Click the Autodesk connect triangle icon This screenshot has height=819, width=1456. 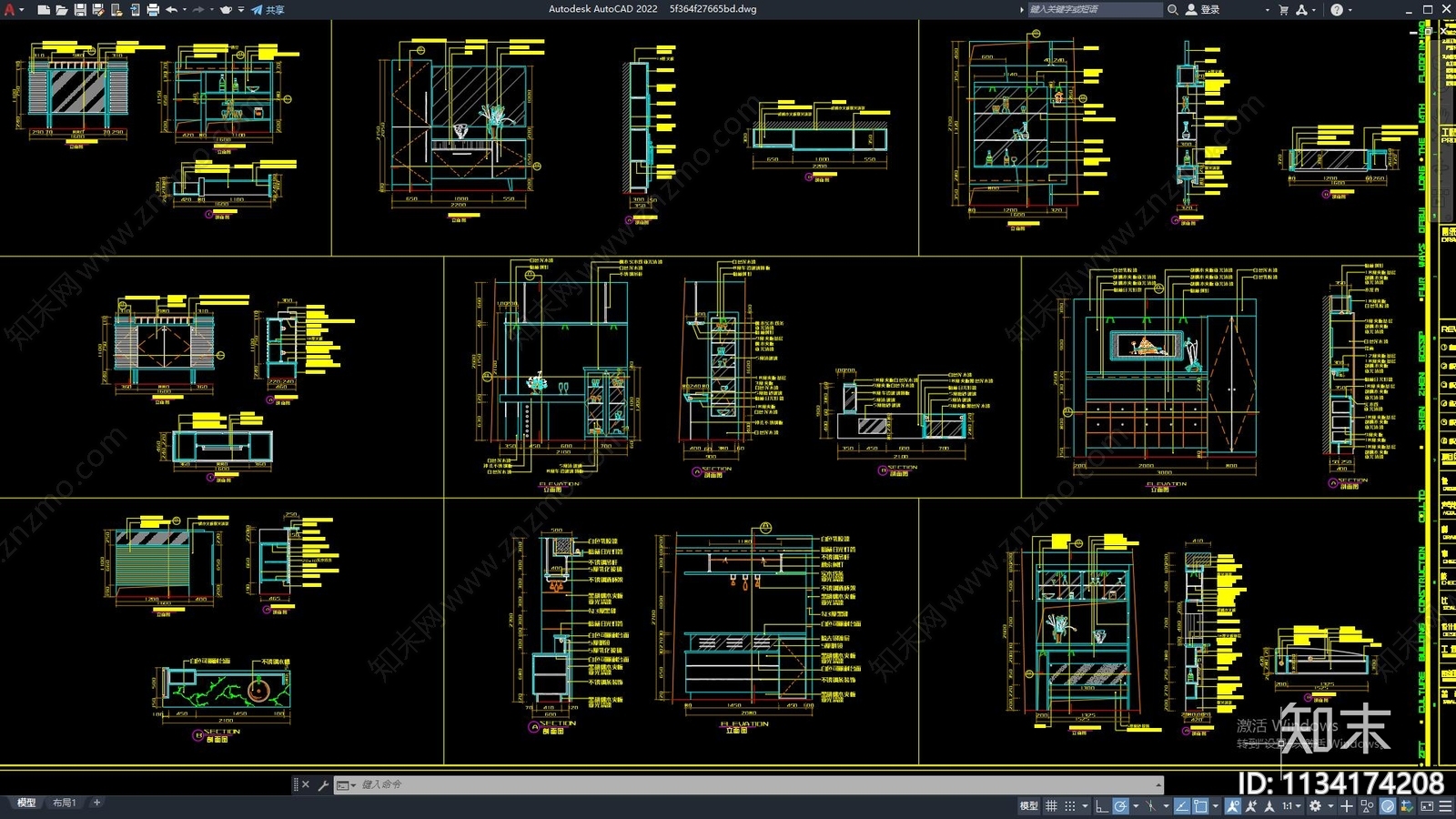(1302, 9)
